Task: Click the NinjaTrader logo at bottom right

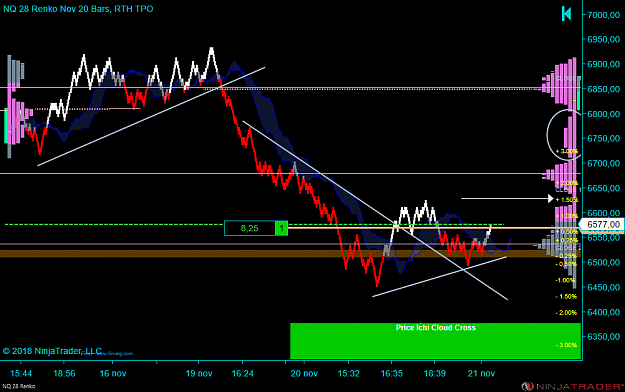Action: pyautogui.click(x=573, y=386)
